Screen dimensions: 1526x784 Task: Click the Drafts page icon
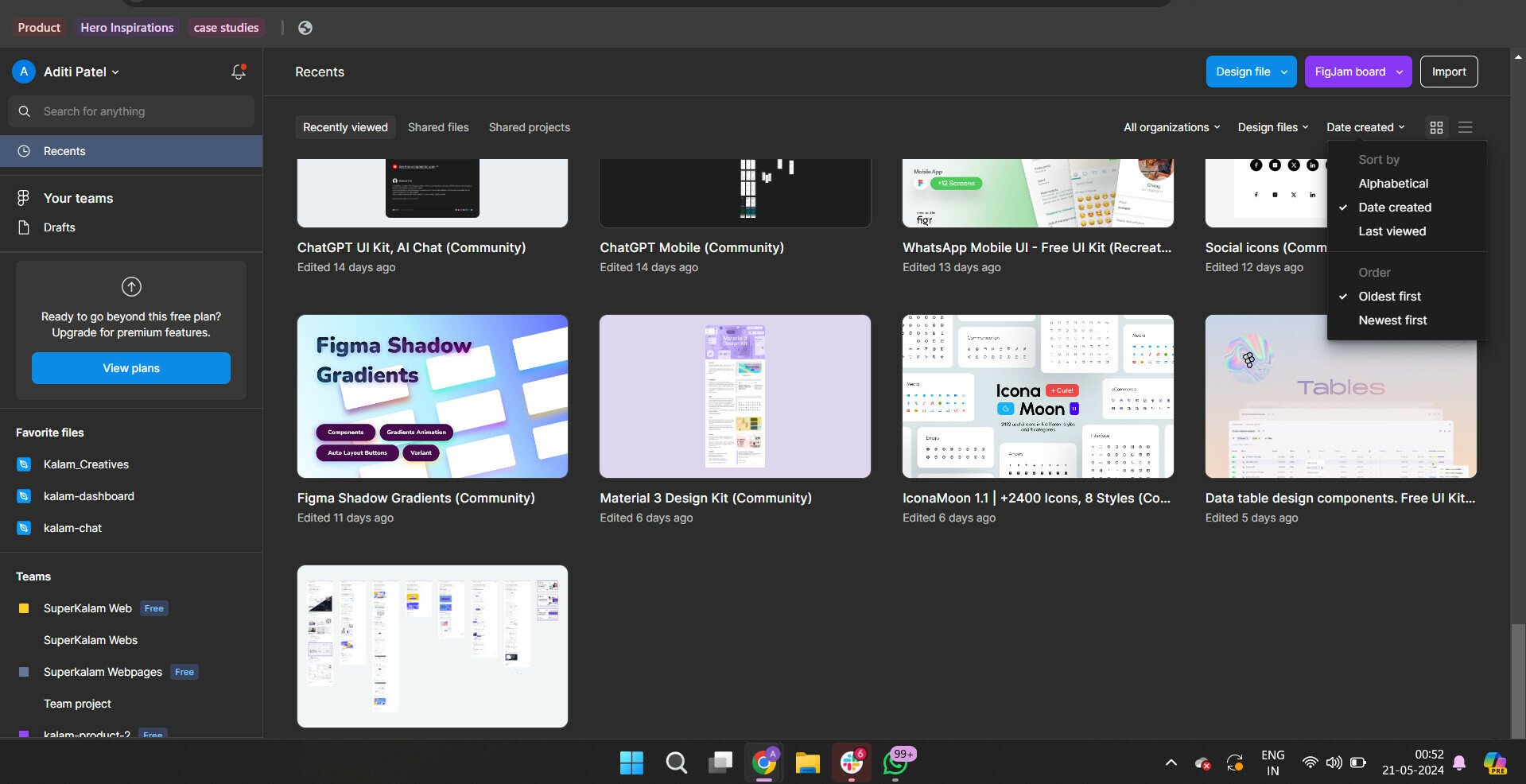pos(24,227)
